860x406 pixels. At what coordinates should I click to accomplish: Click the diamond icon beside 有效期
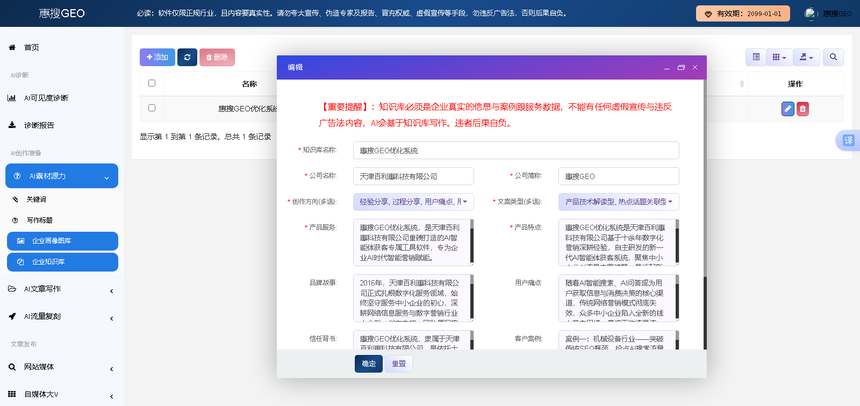(x=709, y=14)
